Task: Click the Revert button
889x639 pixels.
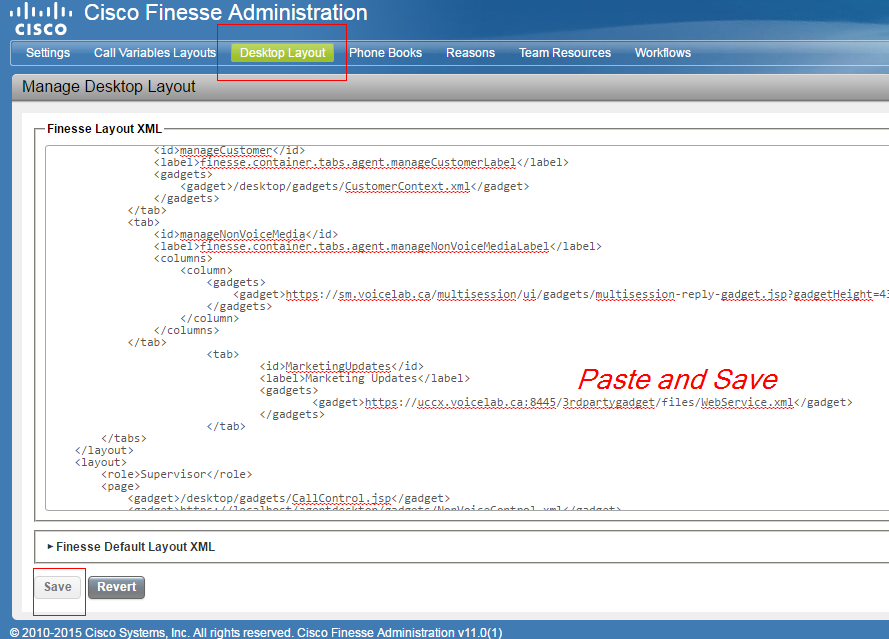Action: click(x=116, y=587)
